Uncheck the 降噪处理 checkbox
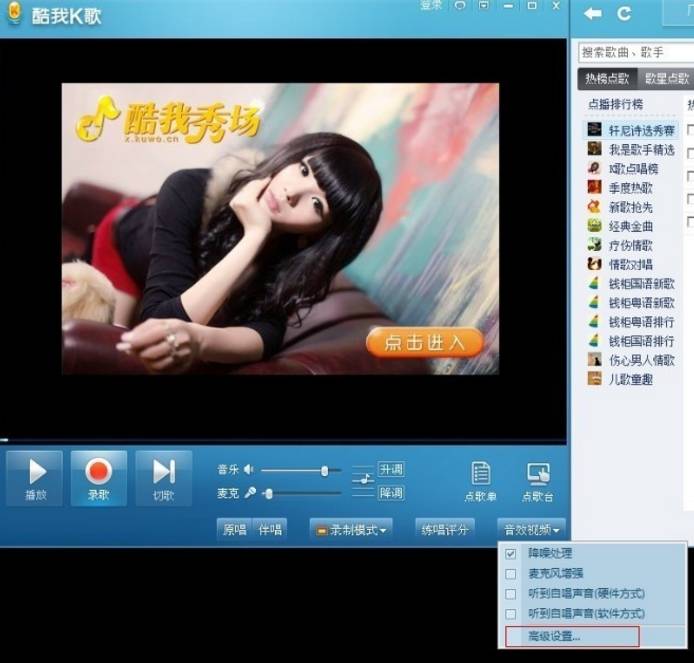The height and width of the screenshot is (663, 694). (510, 554)
